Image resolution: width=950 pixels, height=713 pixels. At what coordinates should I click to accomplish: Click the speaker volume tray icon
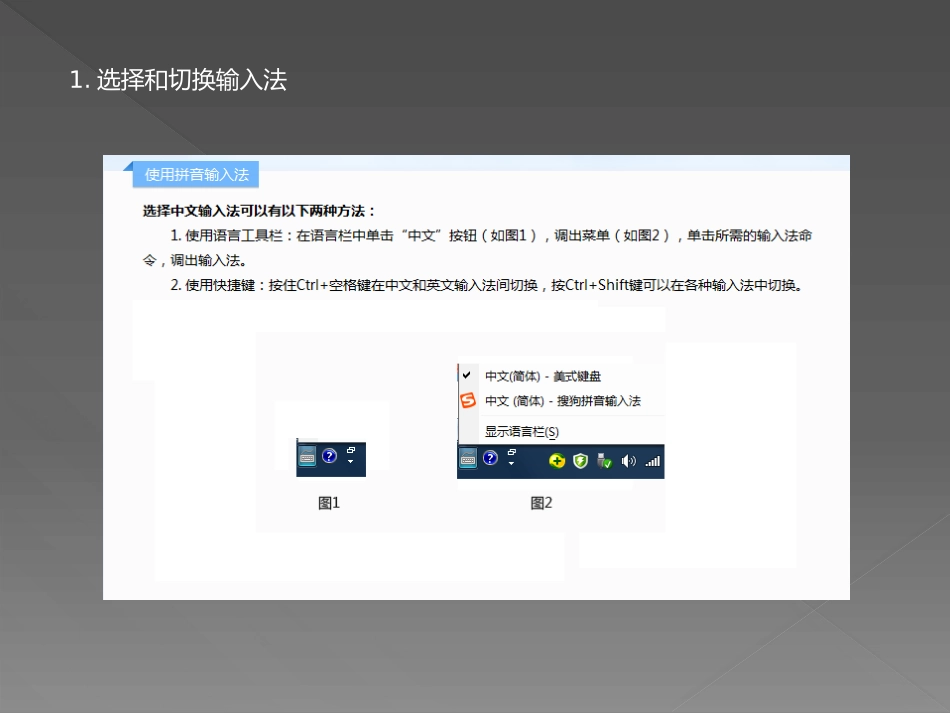pos(628,462)
